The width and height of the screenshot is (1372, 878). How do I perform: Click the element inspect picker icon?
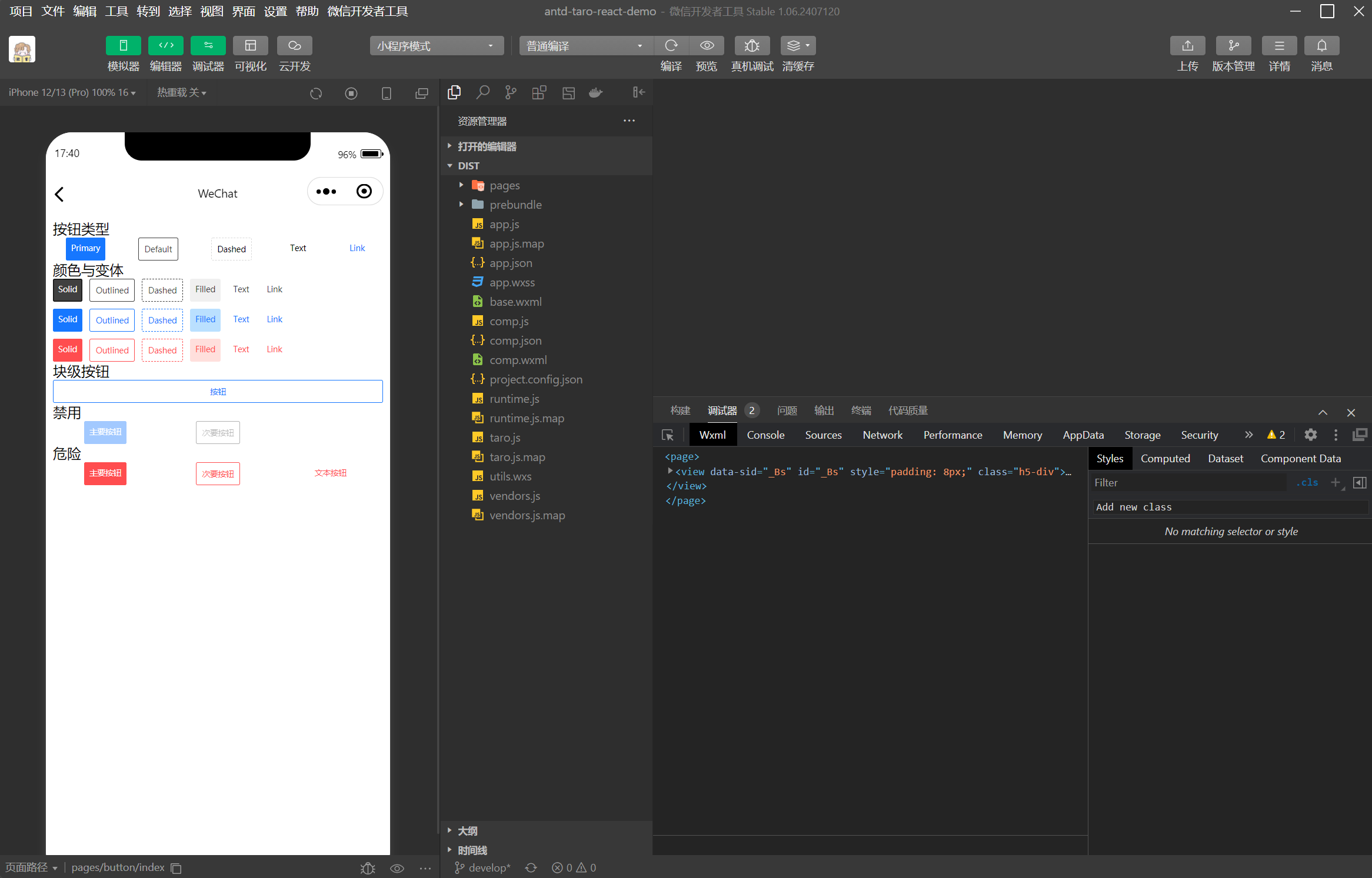click(x=667, y=435)
